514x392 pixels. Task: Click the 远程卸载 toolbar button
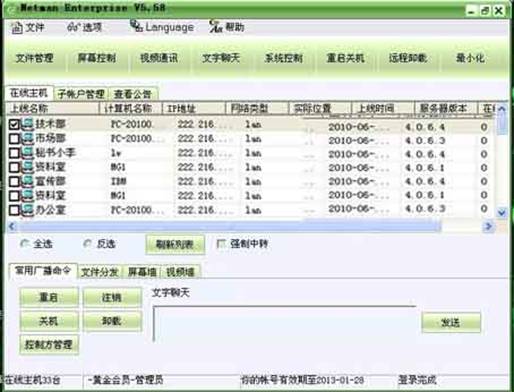point(408,58)
